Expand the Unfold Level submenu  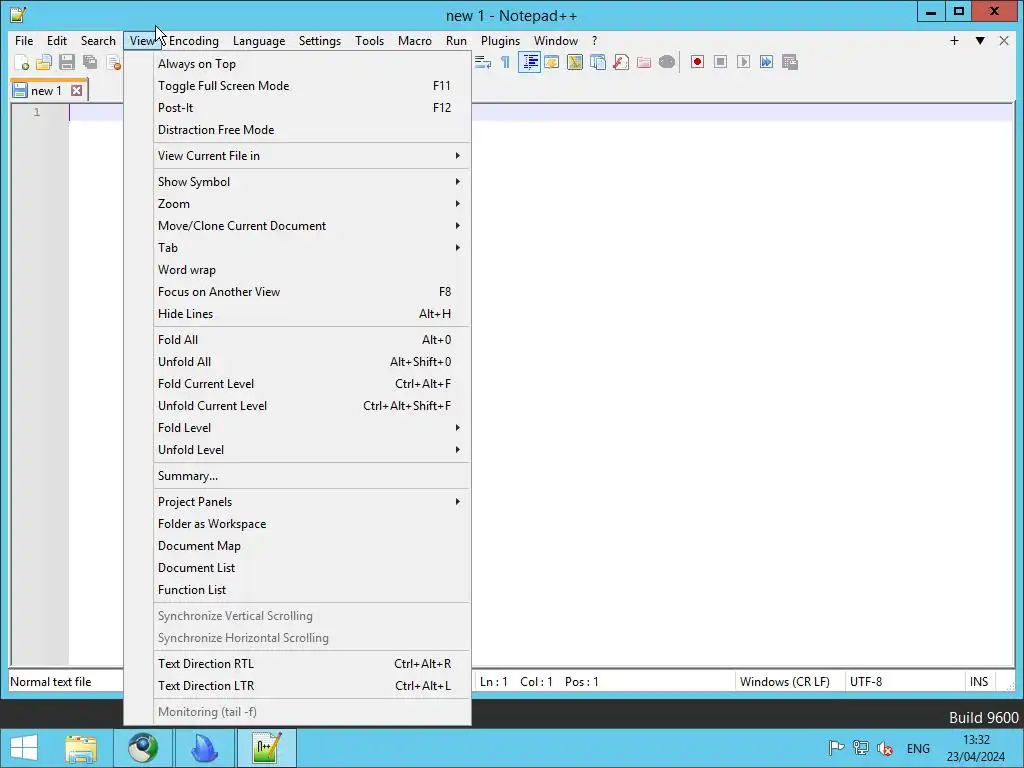click(312, 450)
